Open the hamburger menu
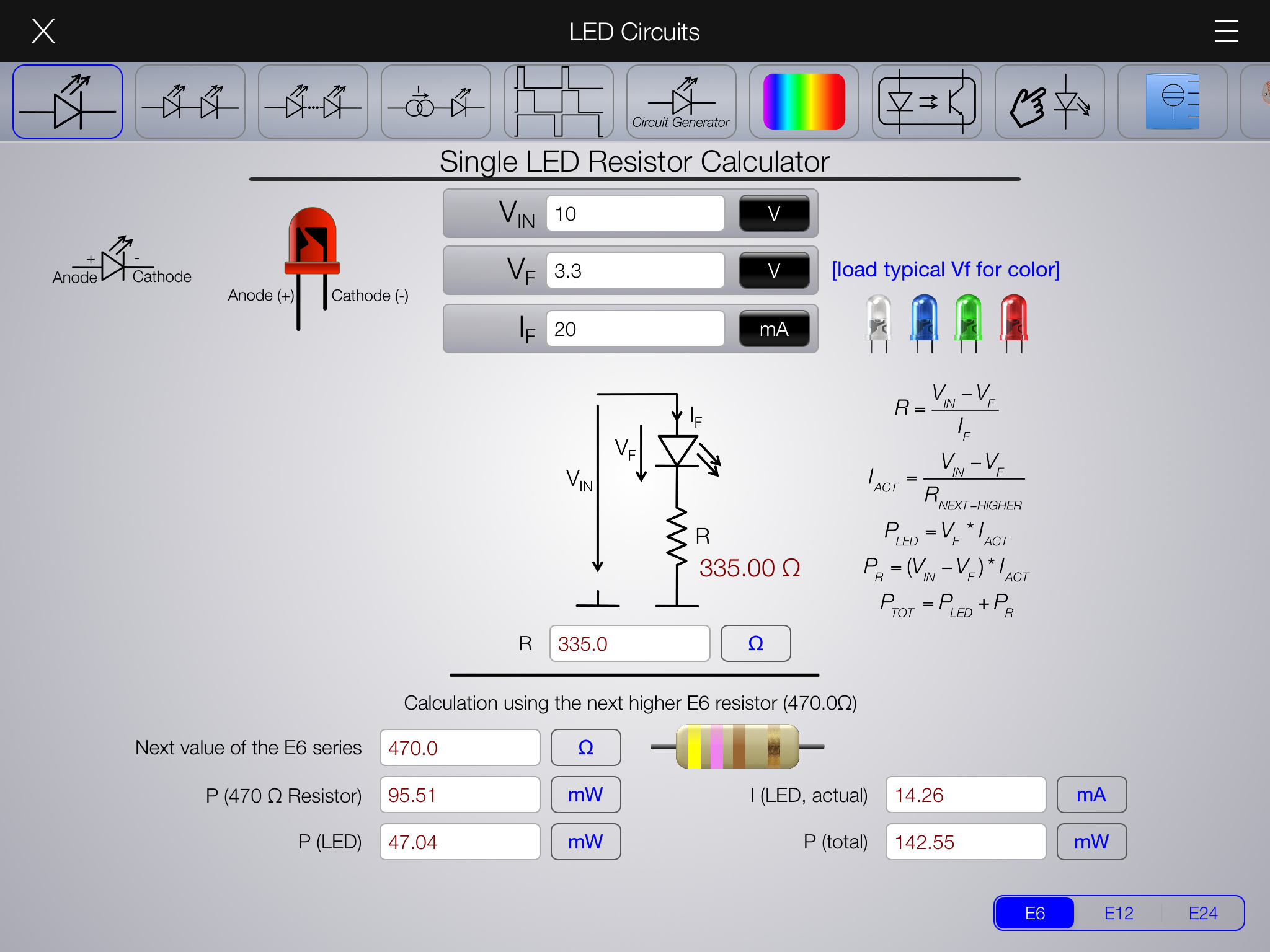This screenshot has height=952, width=1270. [x=1226, y=31]
